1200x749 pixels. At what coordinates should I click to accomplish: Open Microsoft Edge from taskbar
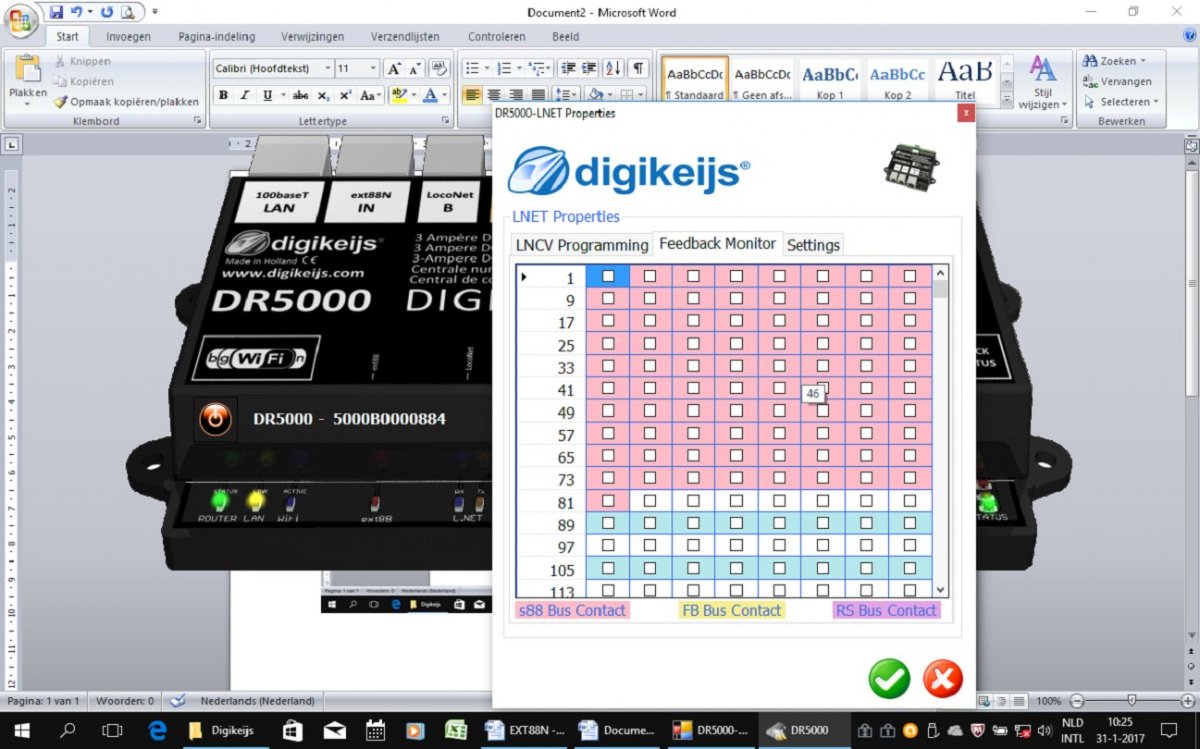click(157, 730)
